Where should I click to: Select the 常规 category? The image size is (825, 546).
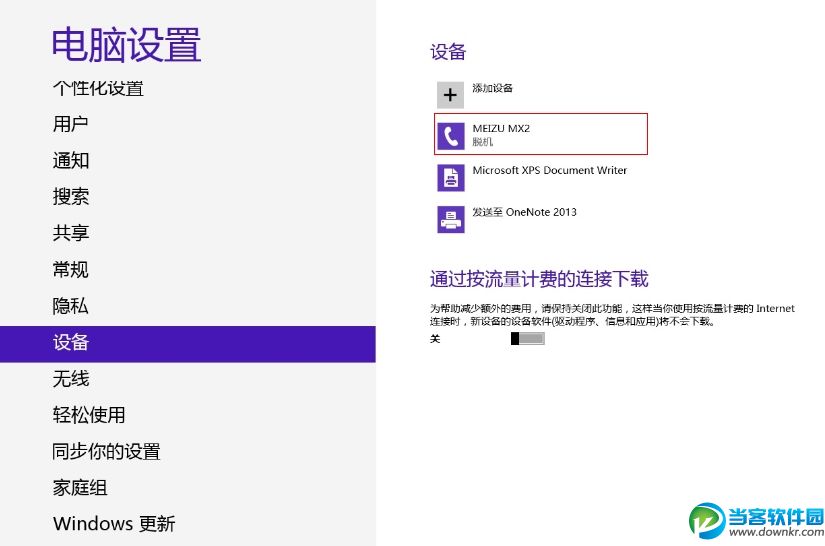(x=71, y=269)
